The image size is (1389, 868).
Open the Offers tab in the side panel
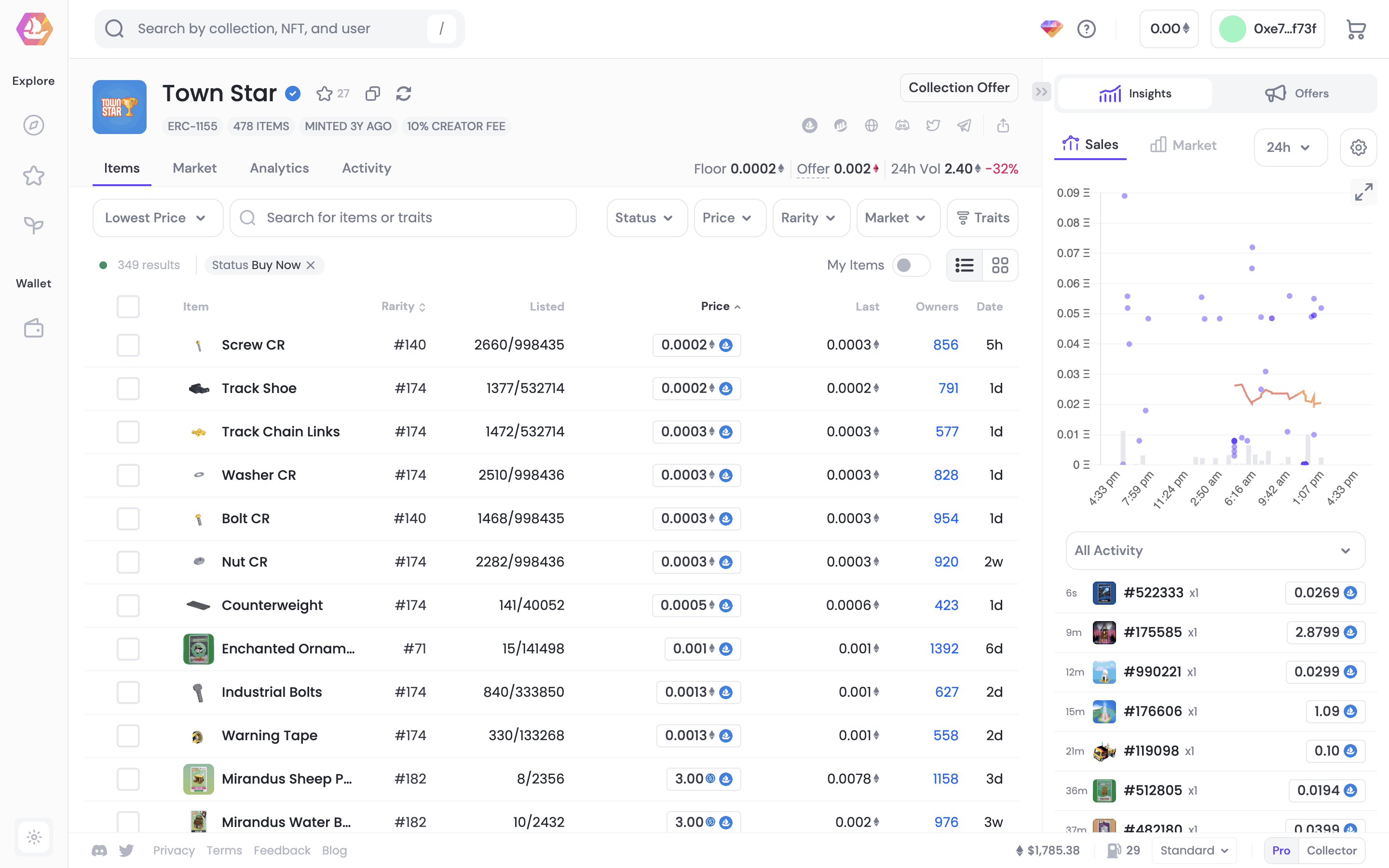pos(1296,94)
